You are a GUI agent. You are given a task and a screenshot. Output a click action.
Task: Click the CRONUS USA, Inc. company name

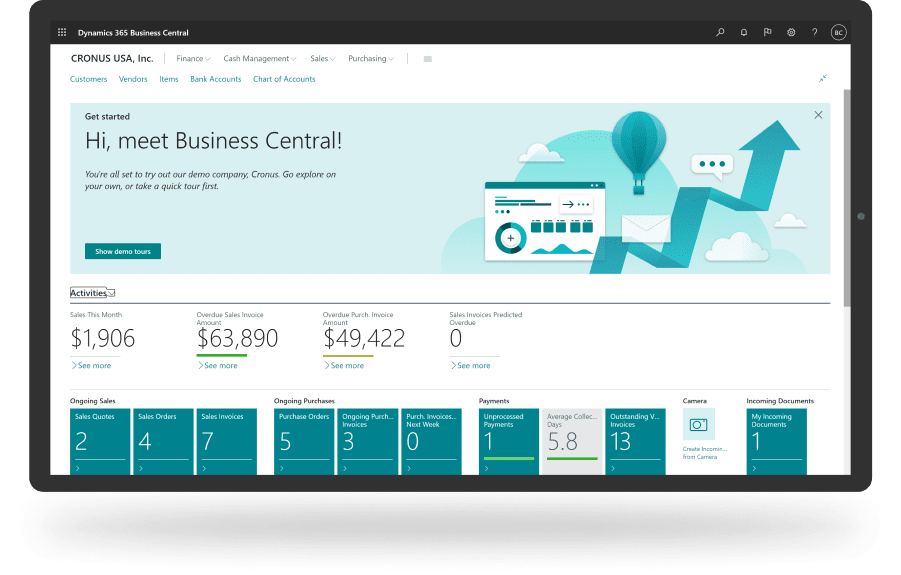tap(112, 59)
